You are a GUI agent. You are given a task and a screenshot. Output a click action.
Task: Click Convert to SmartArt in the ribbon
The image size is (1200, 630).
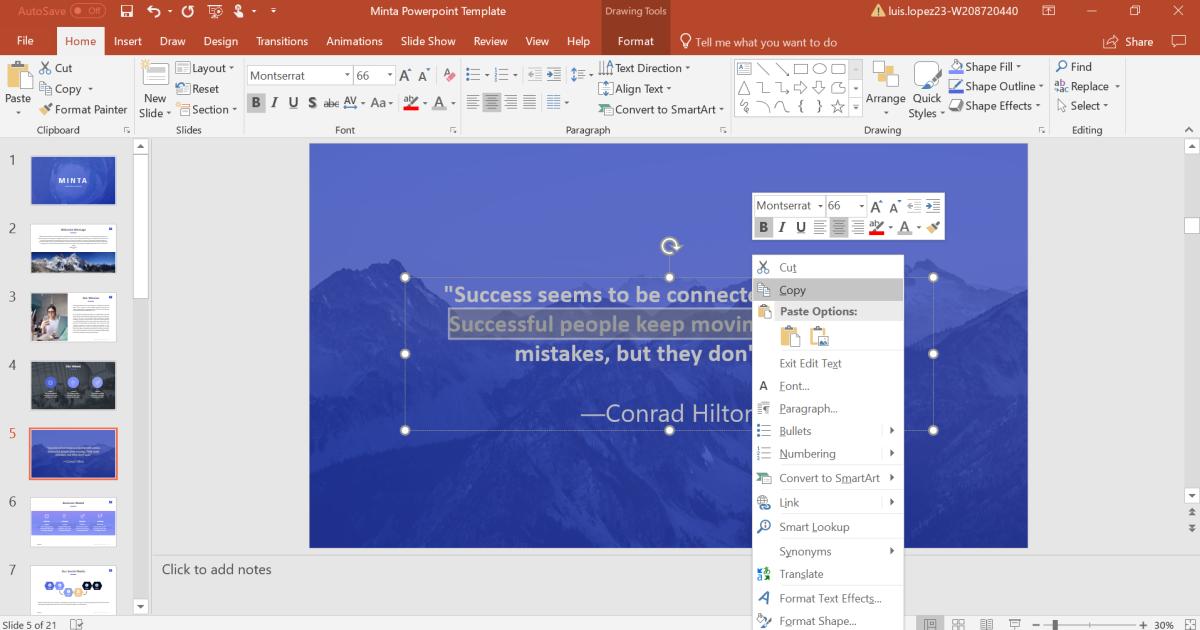coord(660,109)
